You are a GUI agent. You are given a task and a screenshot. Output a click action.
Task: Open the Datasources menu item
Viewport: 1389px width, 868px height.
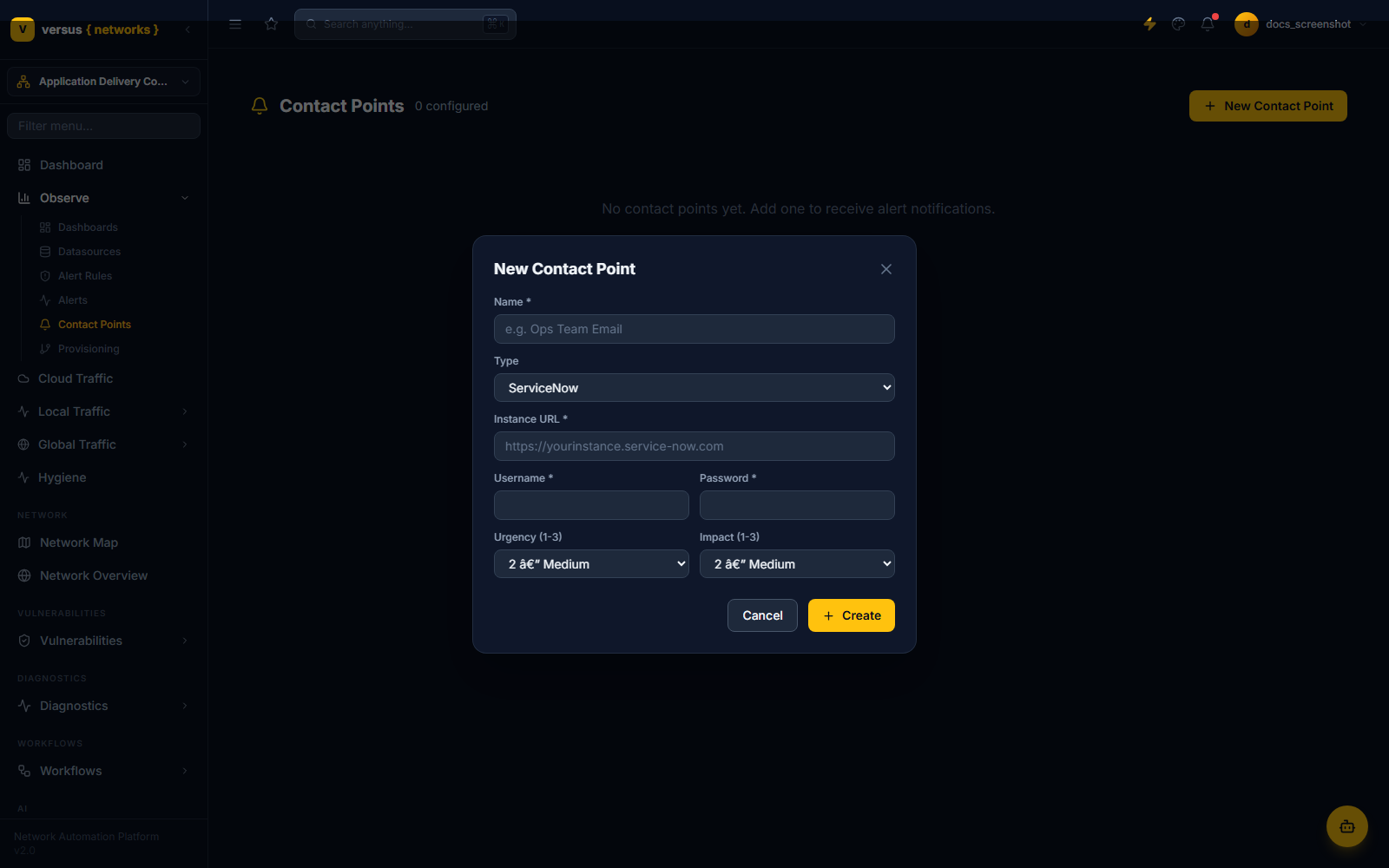(x=89, y=252)
